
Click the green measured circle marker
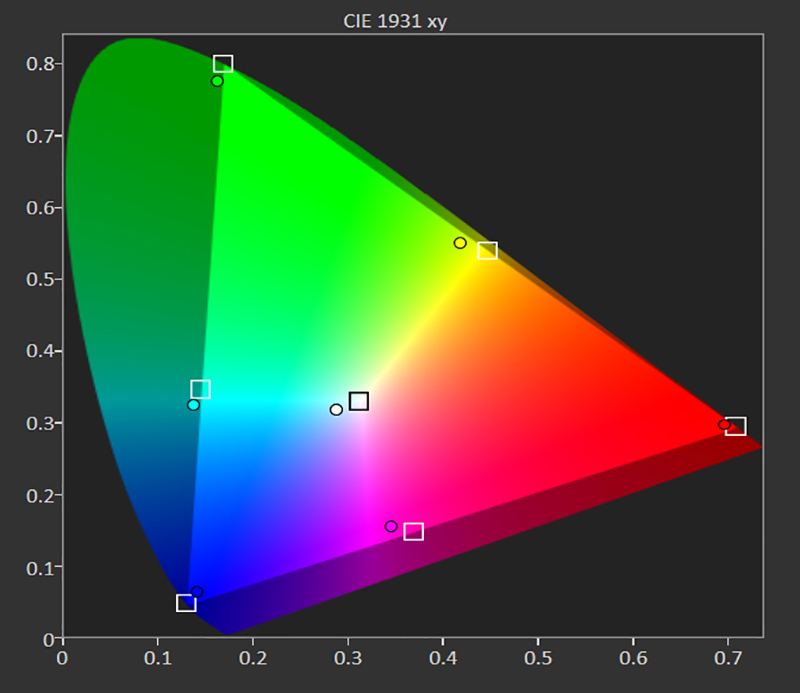click(x=217, y=81)
